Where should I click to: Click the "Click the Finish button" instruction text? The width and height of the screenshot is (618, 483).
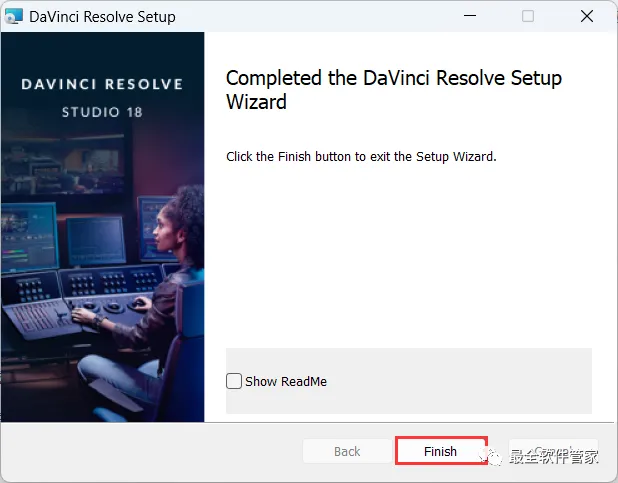[361, 157]
